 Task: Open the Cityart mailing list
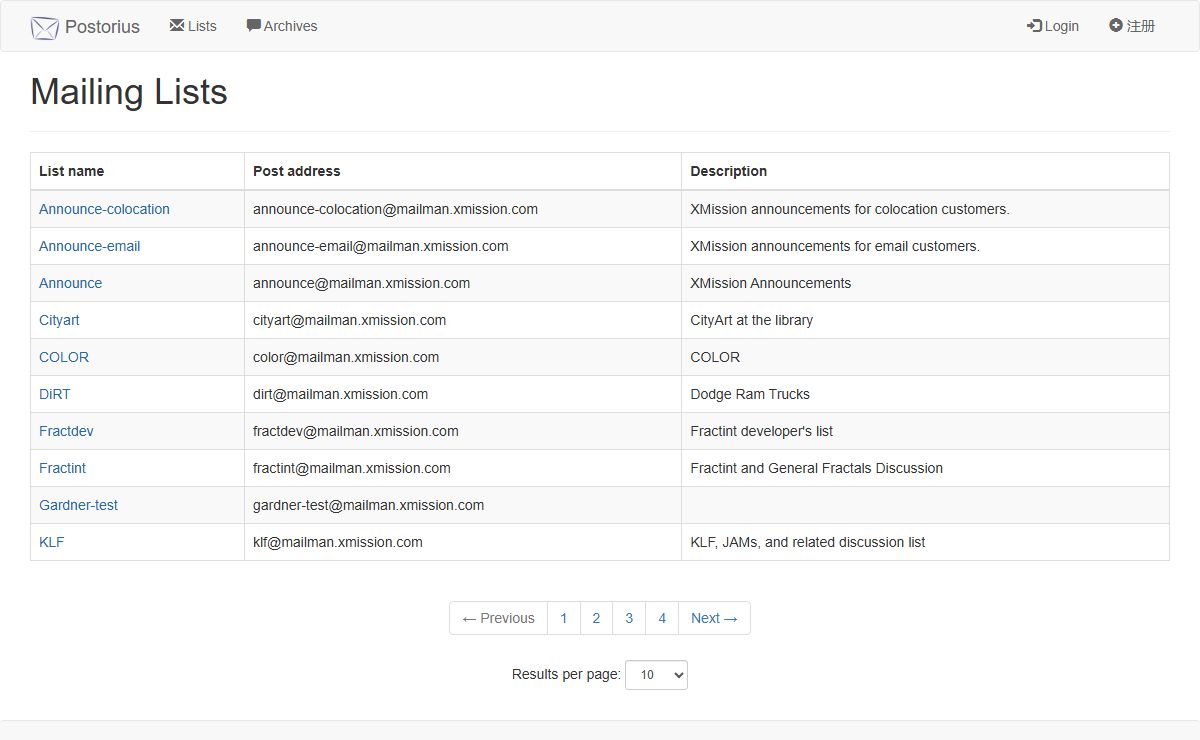click(59, 320)
